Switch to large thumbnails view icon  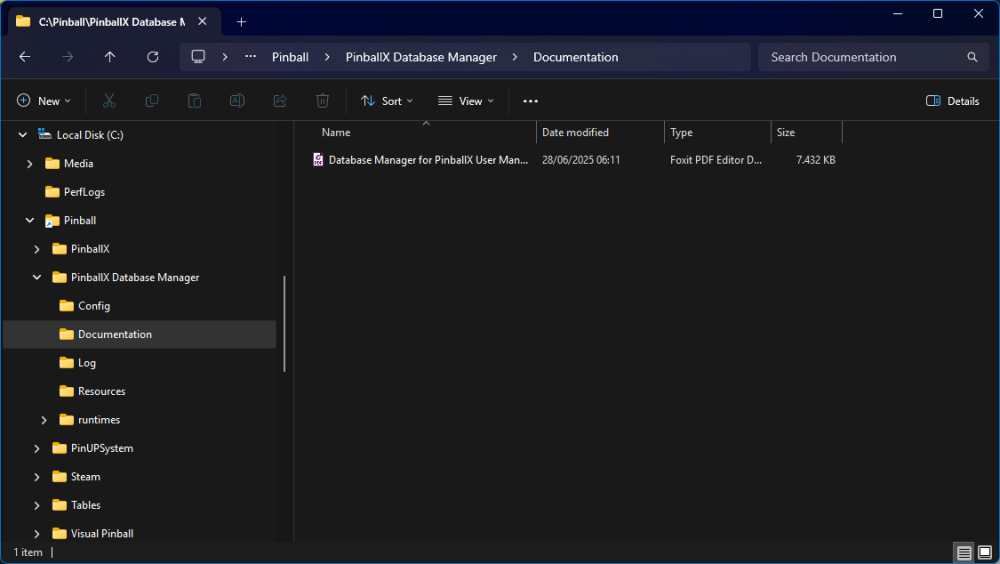tap(985, 553)
